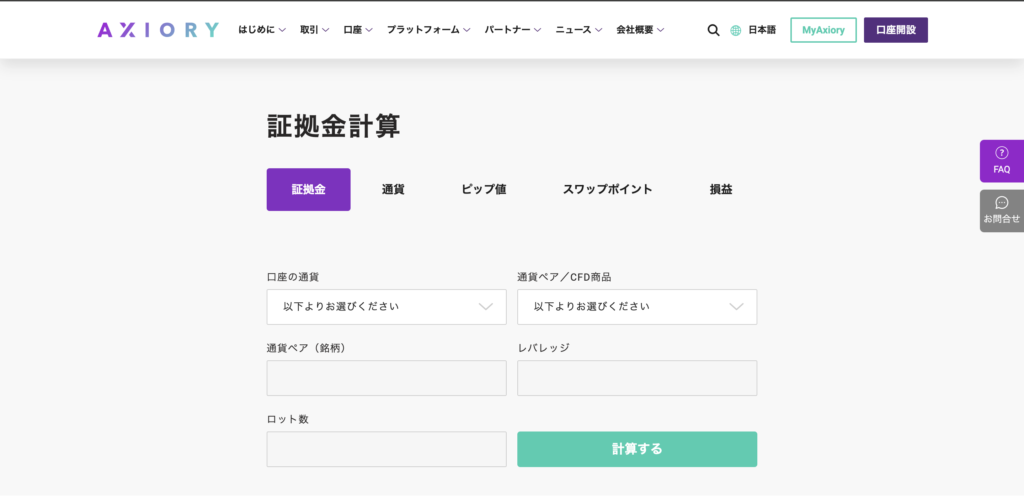This screenshot has height=503, width=1024.
Task: Focus the レバレッジ input field
Action: [x=637, y=378]
